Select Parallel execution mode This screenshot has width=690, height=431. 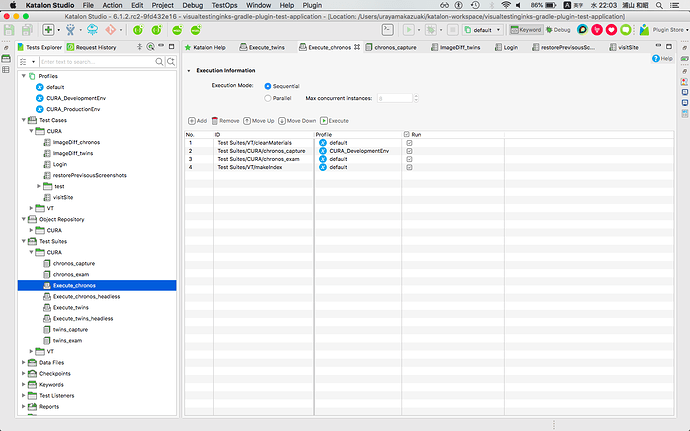pos(268,98)
